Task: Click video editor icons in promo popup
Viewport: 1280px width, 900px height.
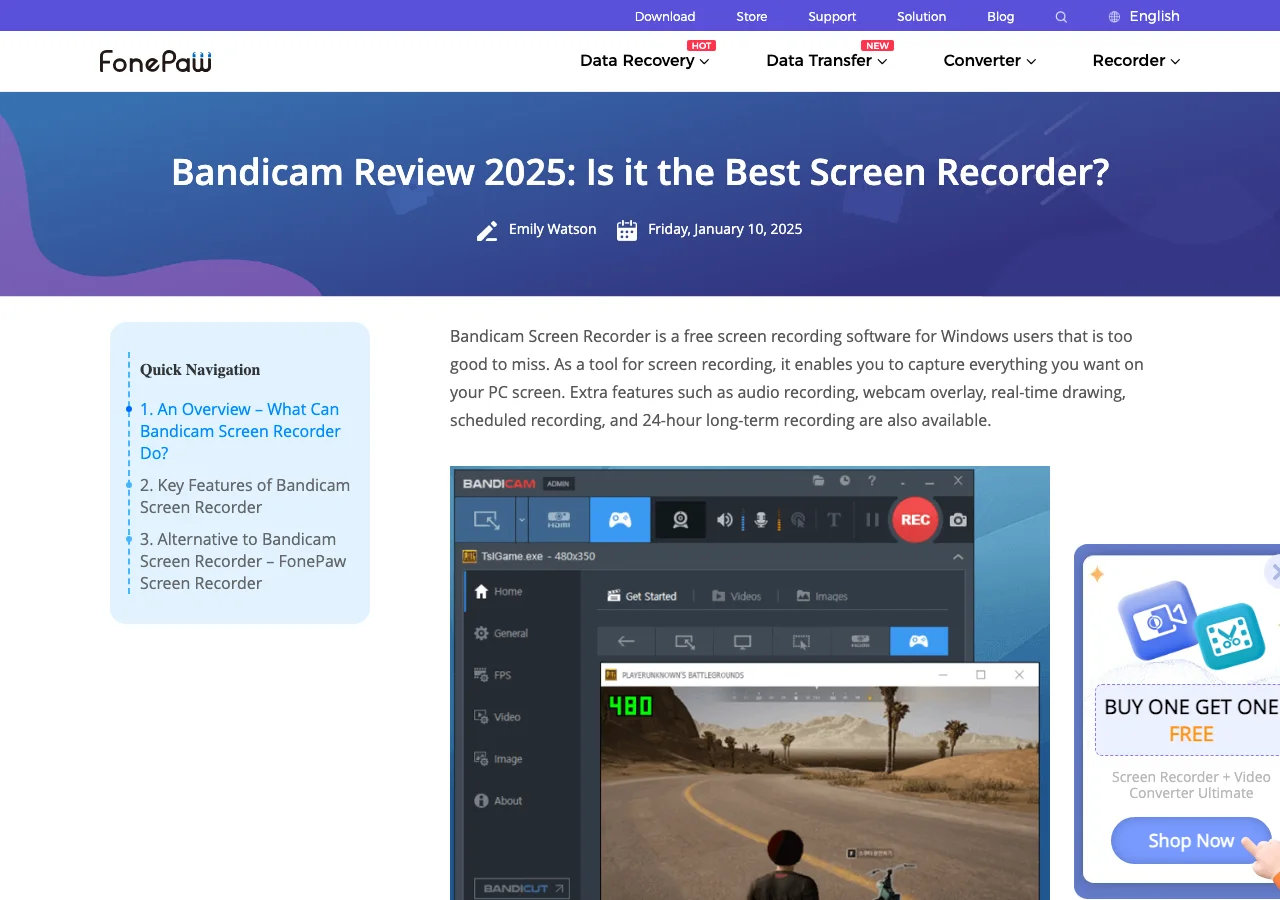Action: (x=1191, y=625)
